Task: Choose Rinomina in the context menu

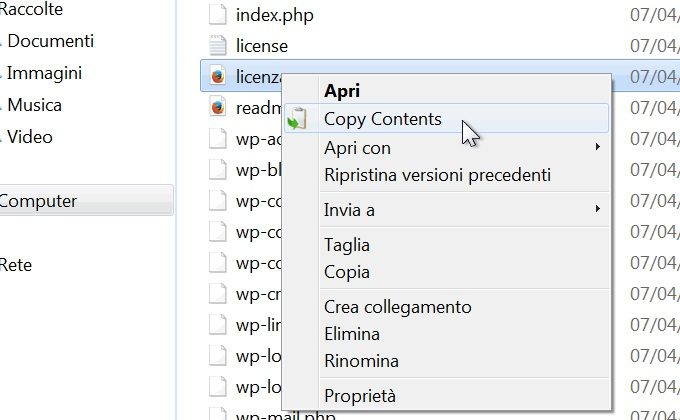Action: (x=361, y=361)
